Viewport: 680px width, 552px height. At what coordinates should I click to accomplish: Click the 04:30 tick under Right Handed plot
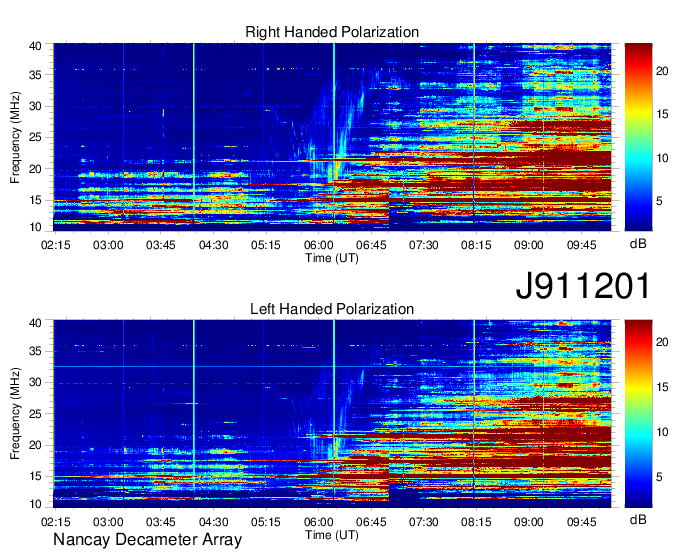[x=213, y=245]
